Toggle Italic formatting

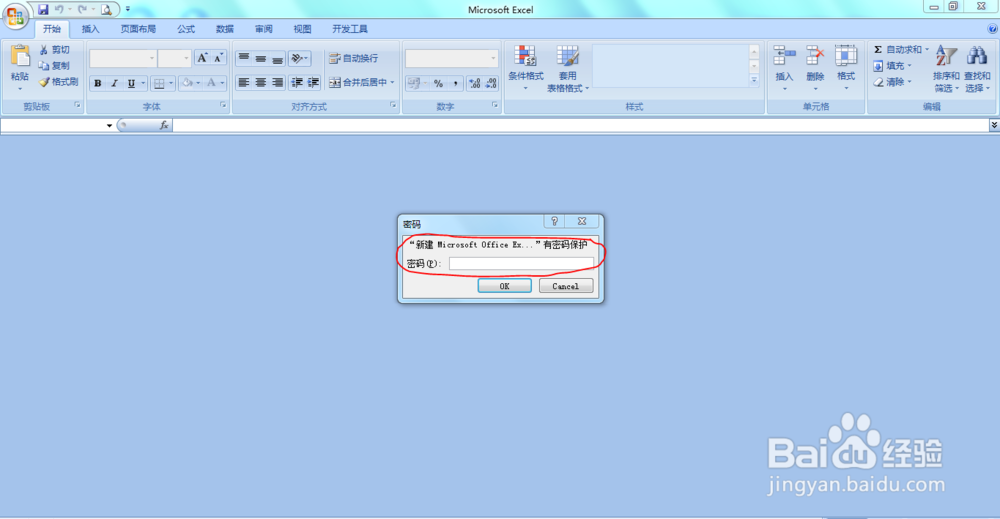[114, 83]
